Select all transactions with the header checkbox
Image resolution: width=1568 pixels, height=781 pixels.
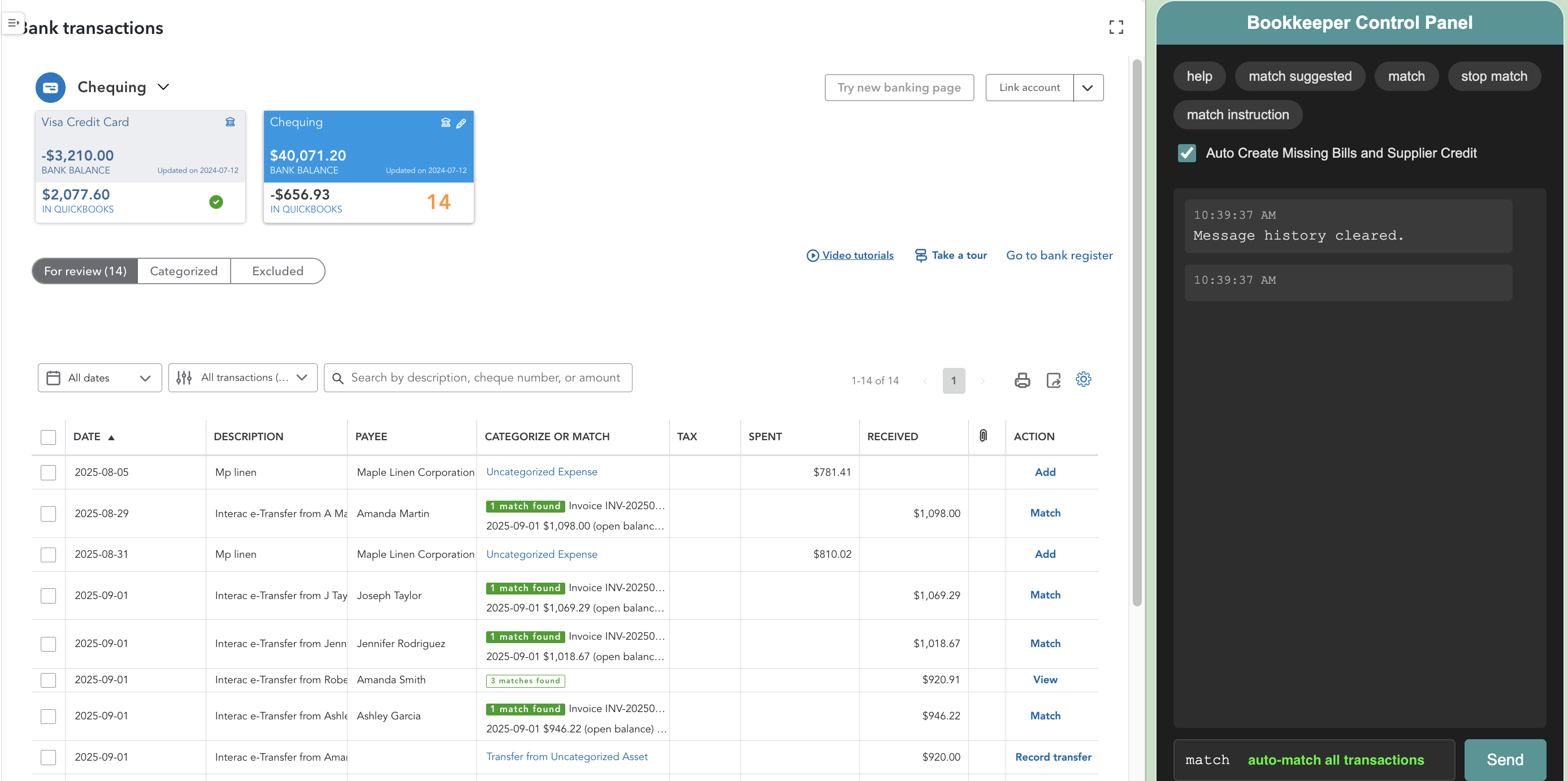pyautogui.click(x=48, y=437)
